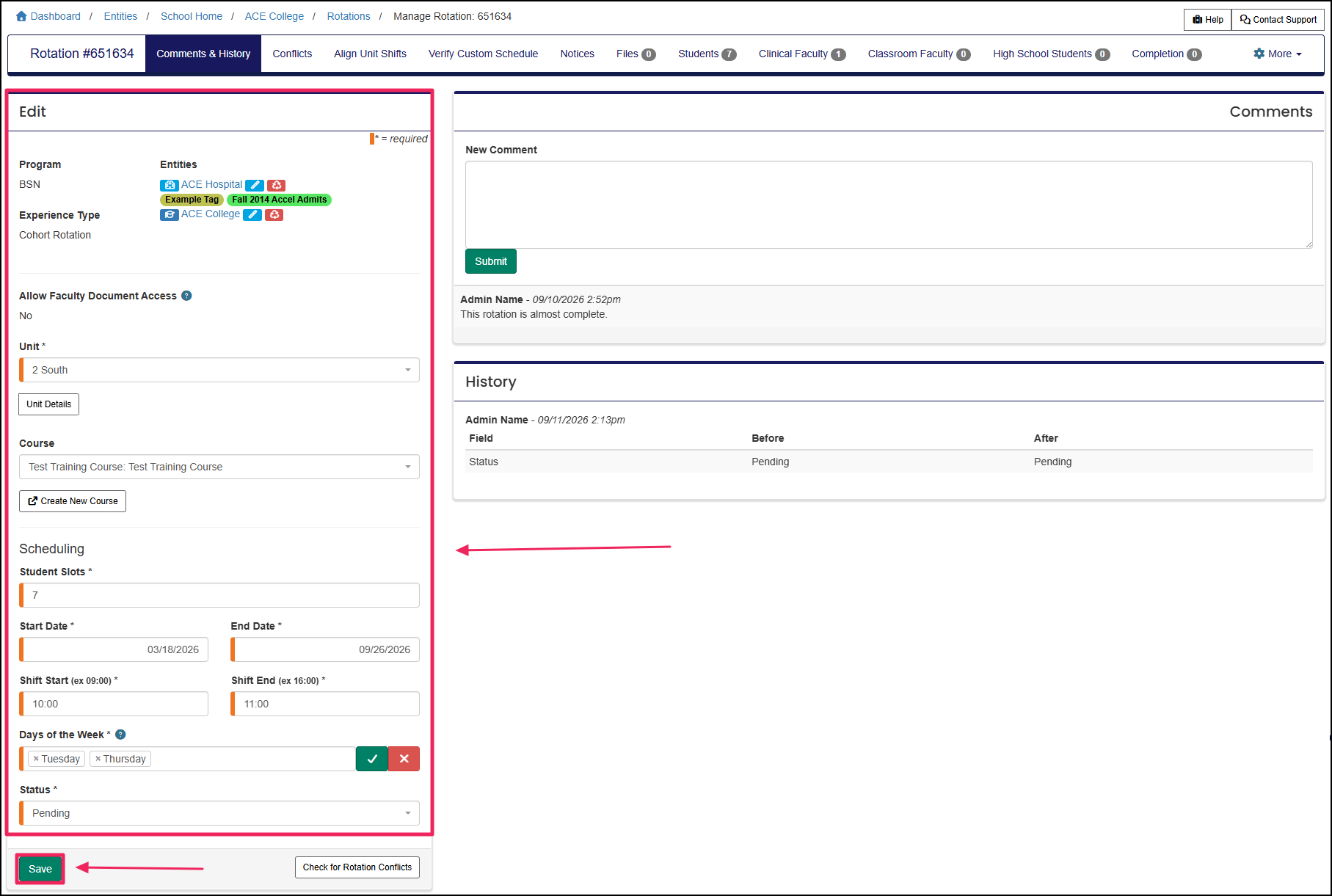
Task: Switch to the Completion tab
Action: point(1166,54)
